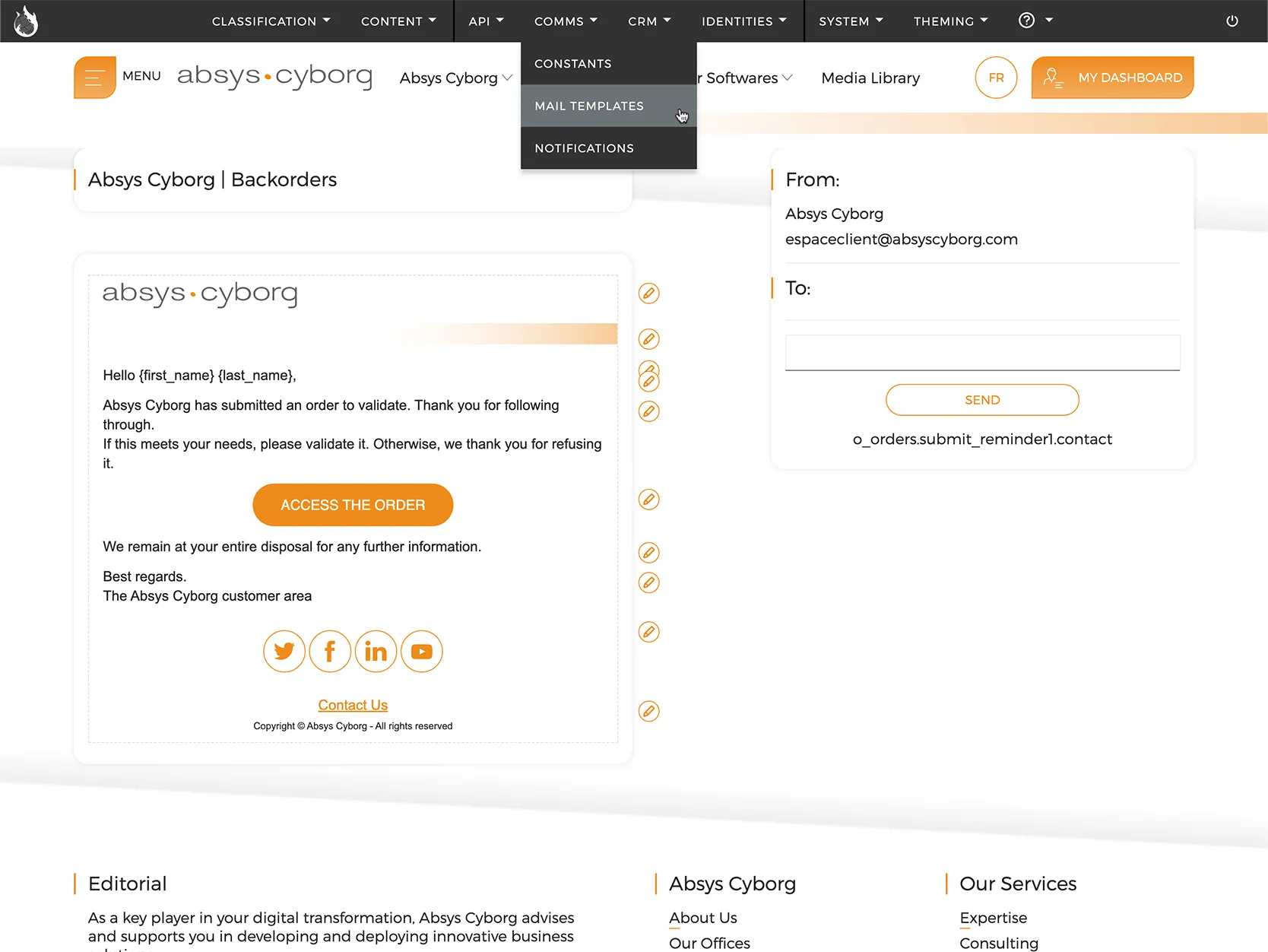Expand the IDENTITIES dropdown menu
Screen dimensions: 1268x952
(743, 21)
